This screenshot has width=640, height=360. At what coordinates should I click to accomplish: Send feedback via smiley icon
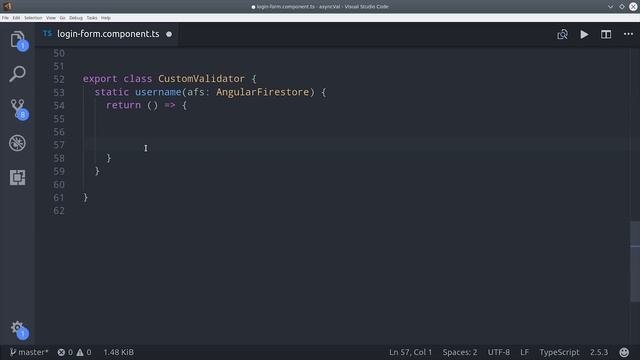624,352
